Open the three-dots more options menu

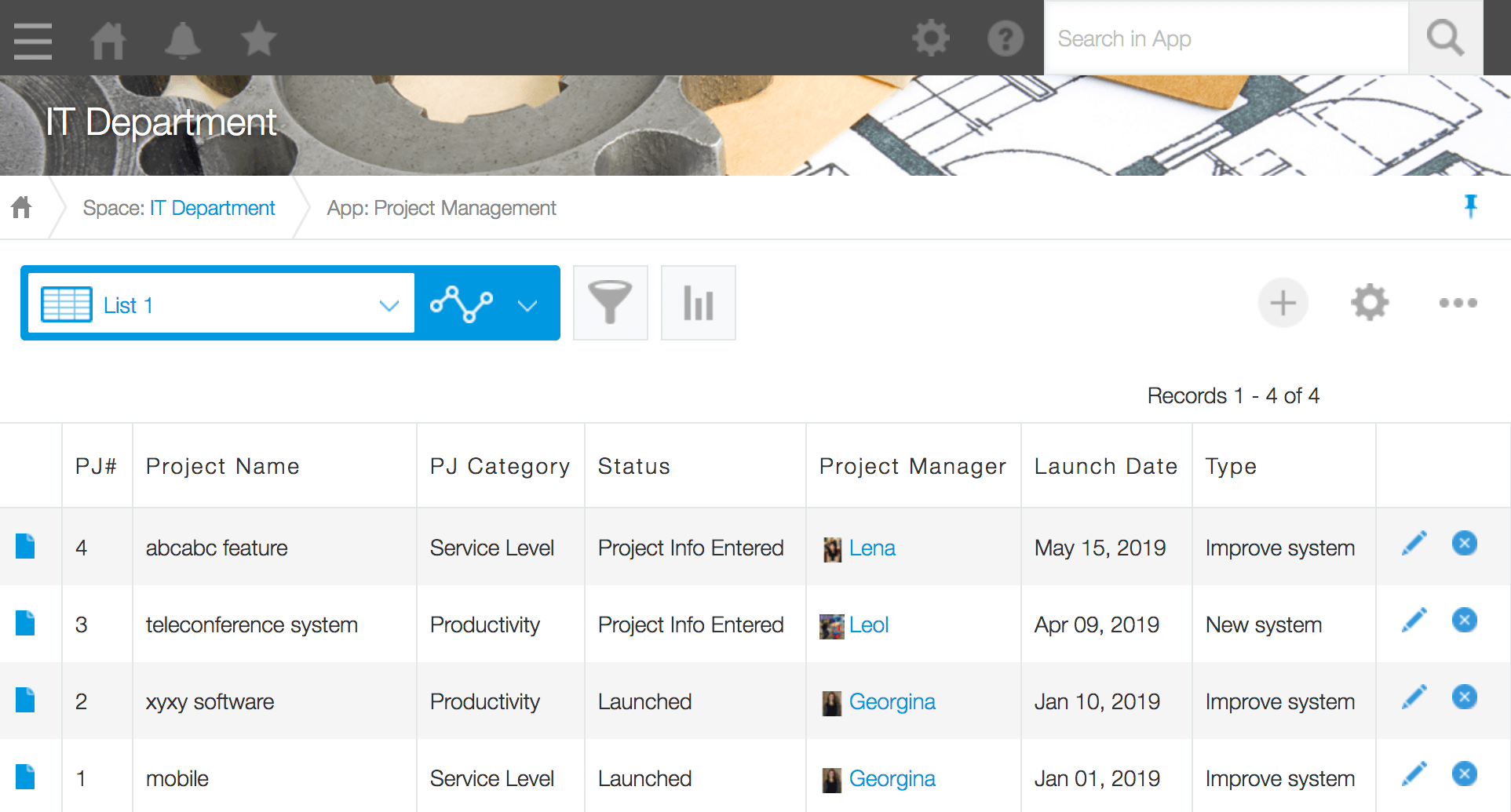(x=1458, y=303)
